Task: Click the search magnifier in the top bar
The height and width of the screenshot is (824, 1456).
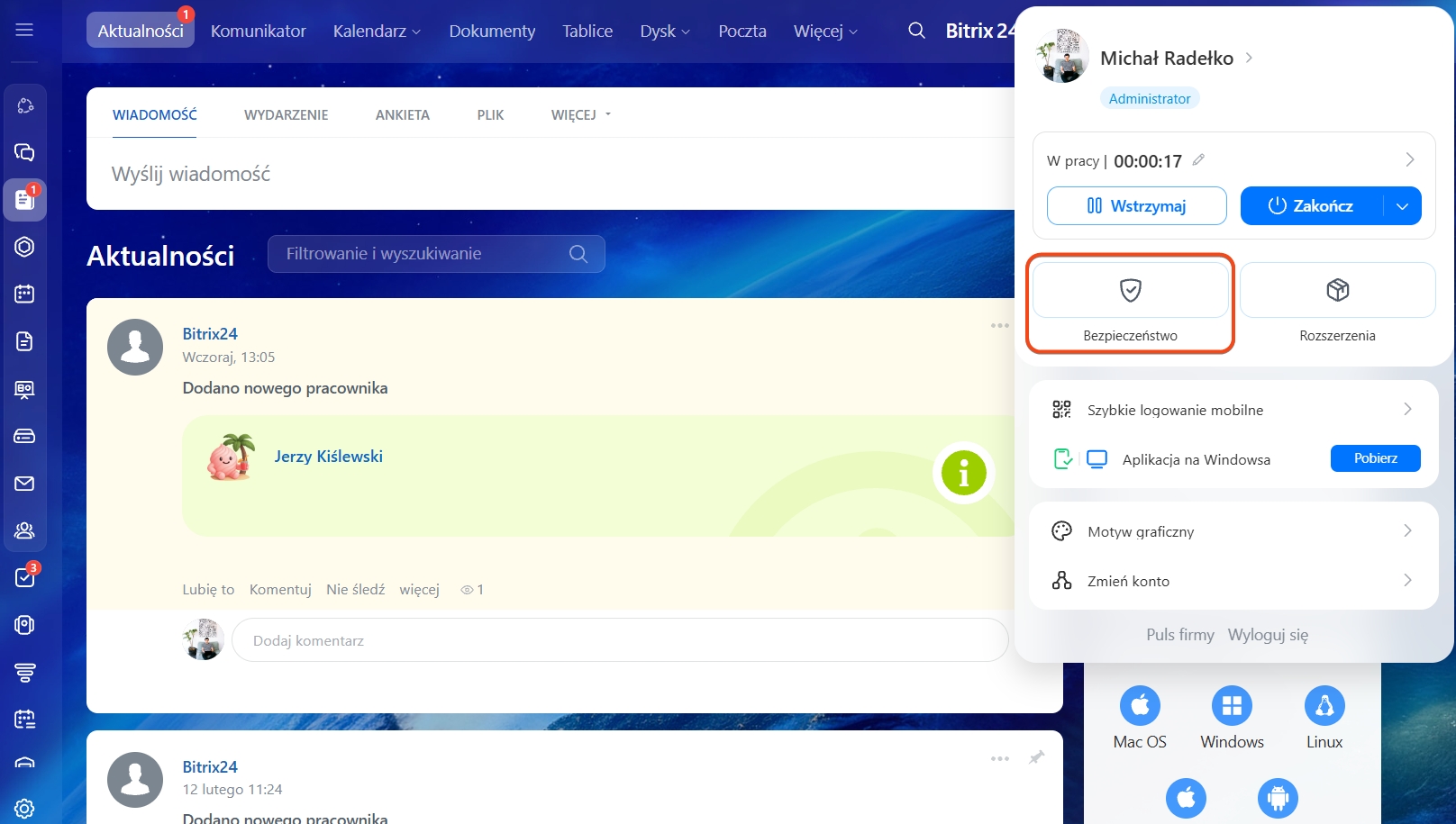Action: pos(916,31)
